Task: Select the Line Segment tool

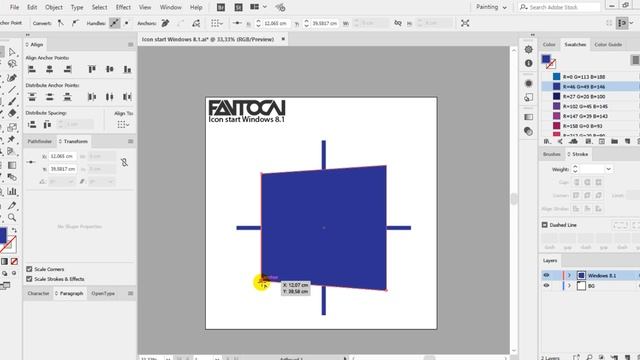Action: 12,89
